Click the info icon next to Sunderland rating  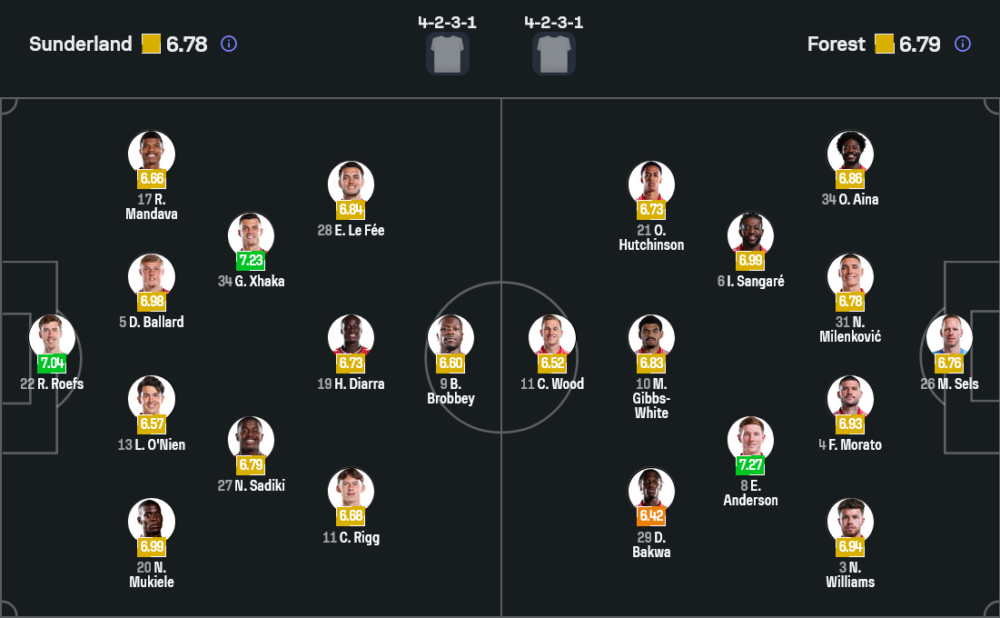point(229,44)
